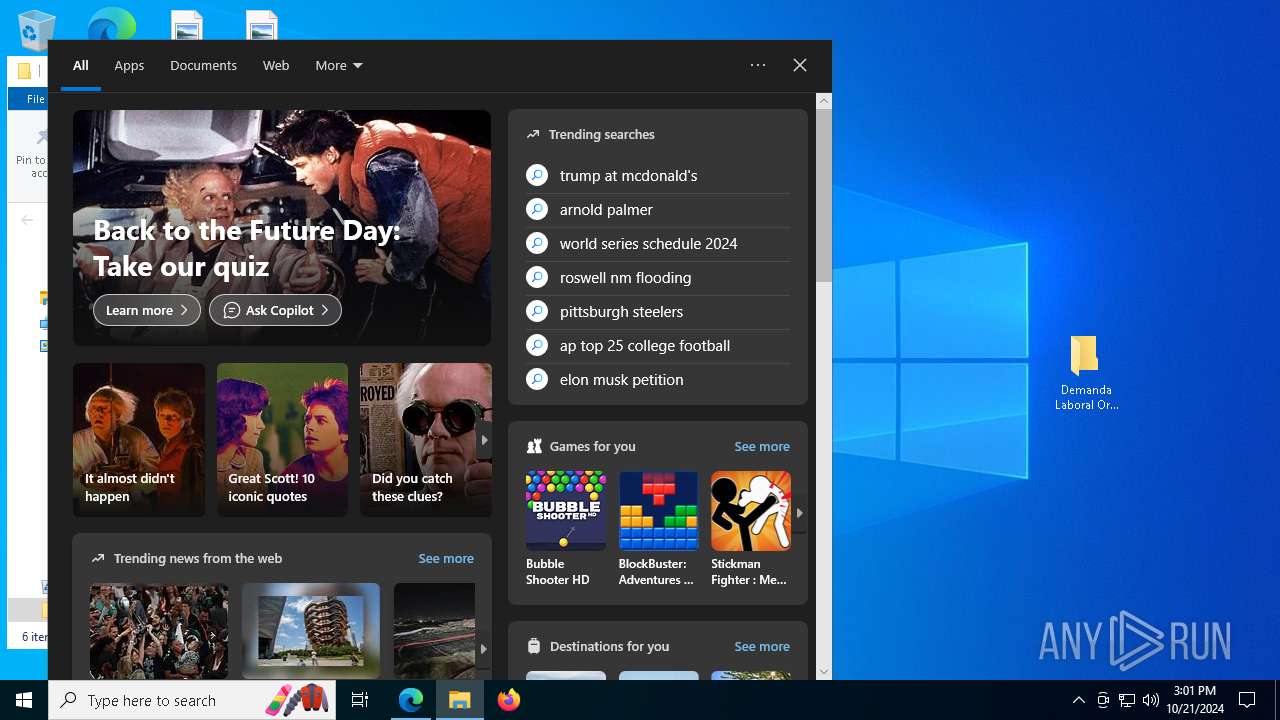Open Demanda Laboral folder on desktop
The height and width of the screenshot is (720, 1280).
coord(1086,373)
